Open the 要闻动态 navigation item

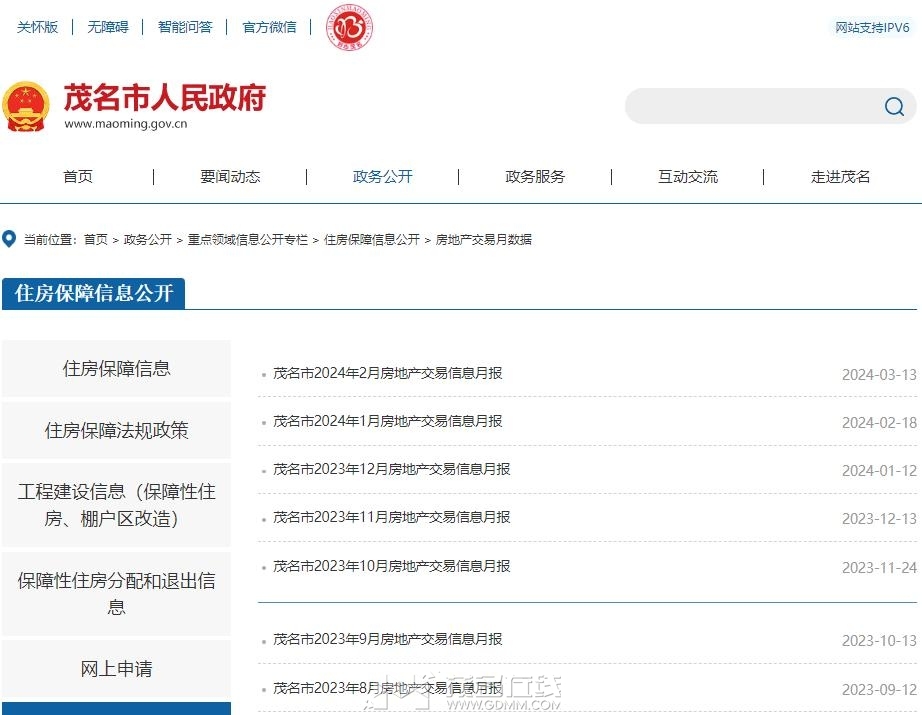click(230, 176)
